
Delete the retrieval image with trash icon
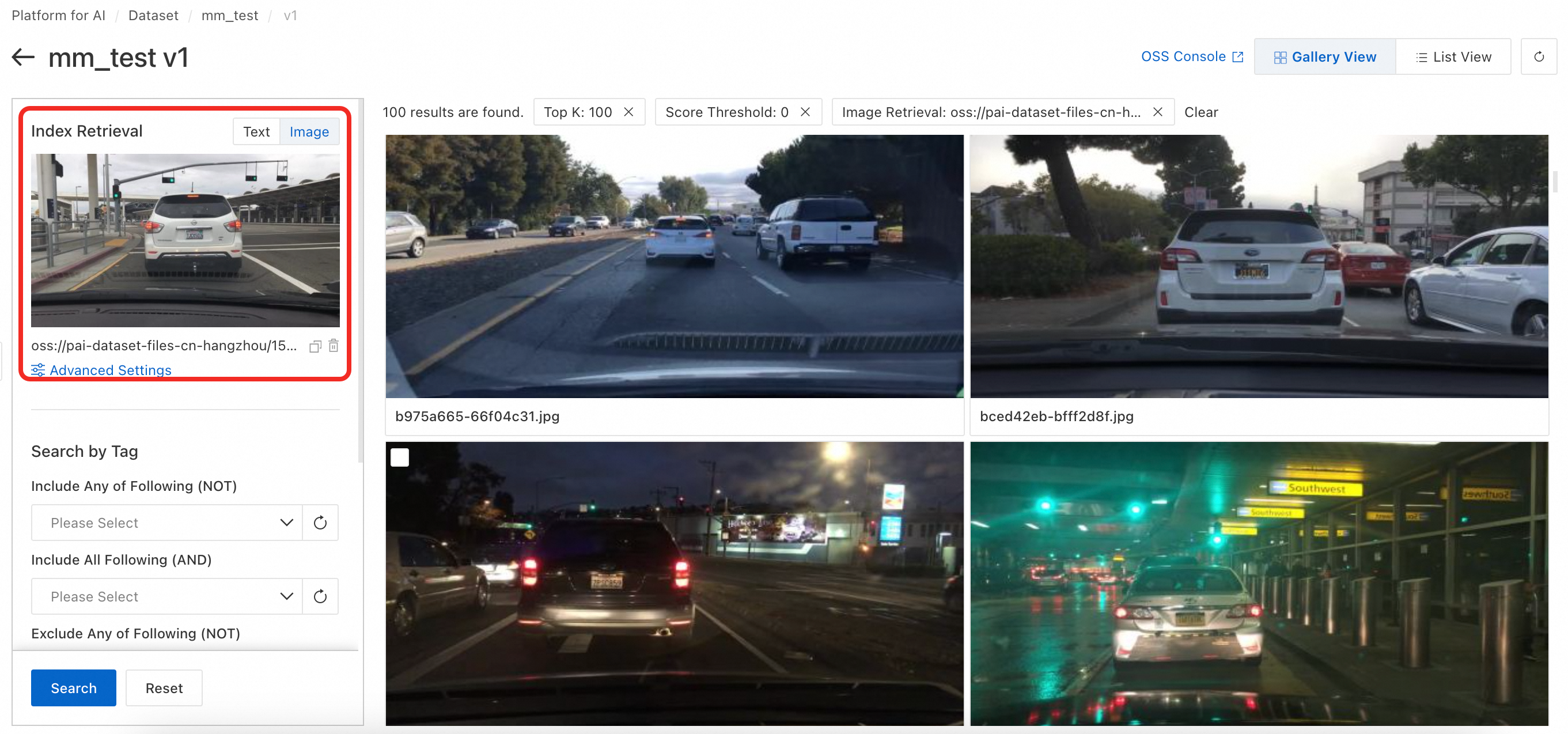tap(334, 346)
